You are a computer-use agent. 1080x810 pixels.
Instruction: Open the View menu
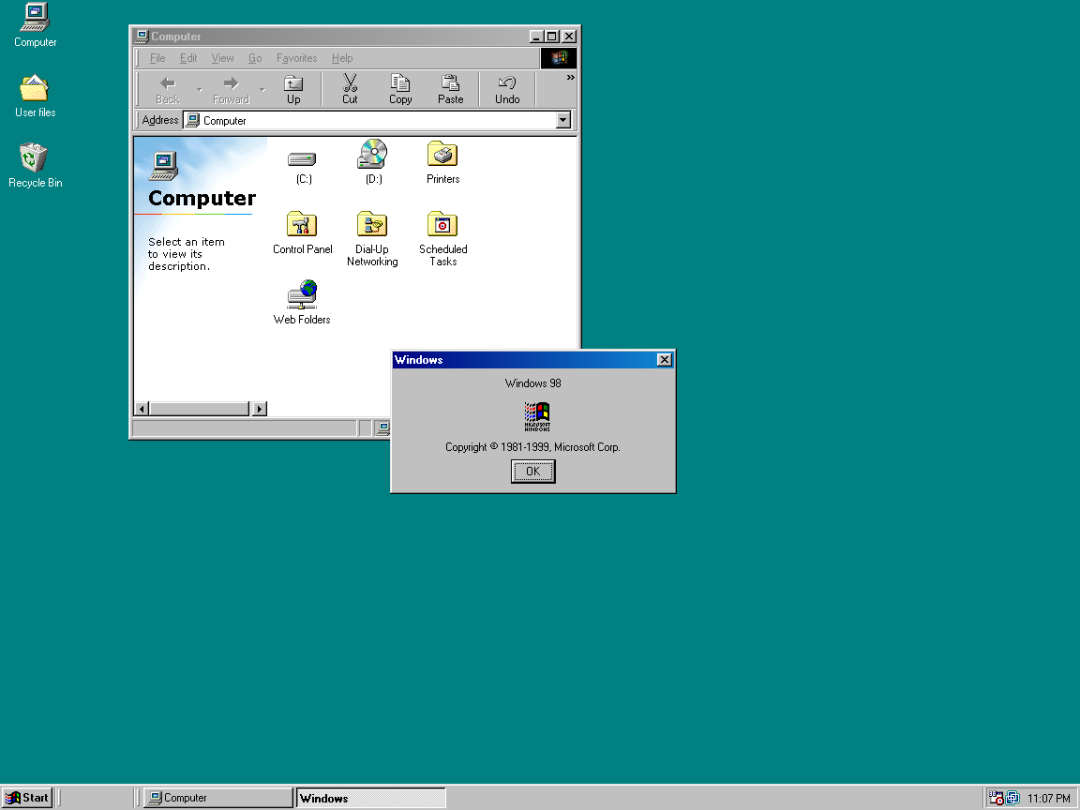[x=222, y=57]
